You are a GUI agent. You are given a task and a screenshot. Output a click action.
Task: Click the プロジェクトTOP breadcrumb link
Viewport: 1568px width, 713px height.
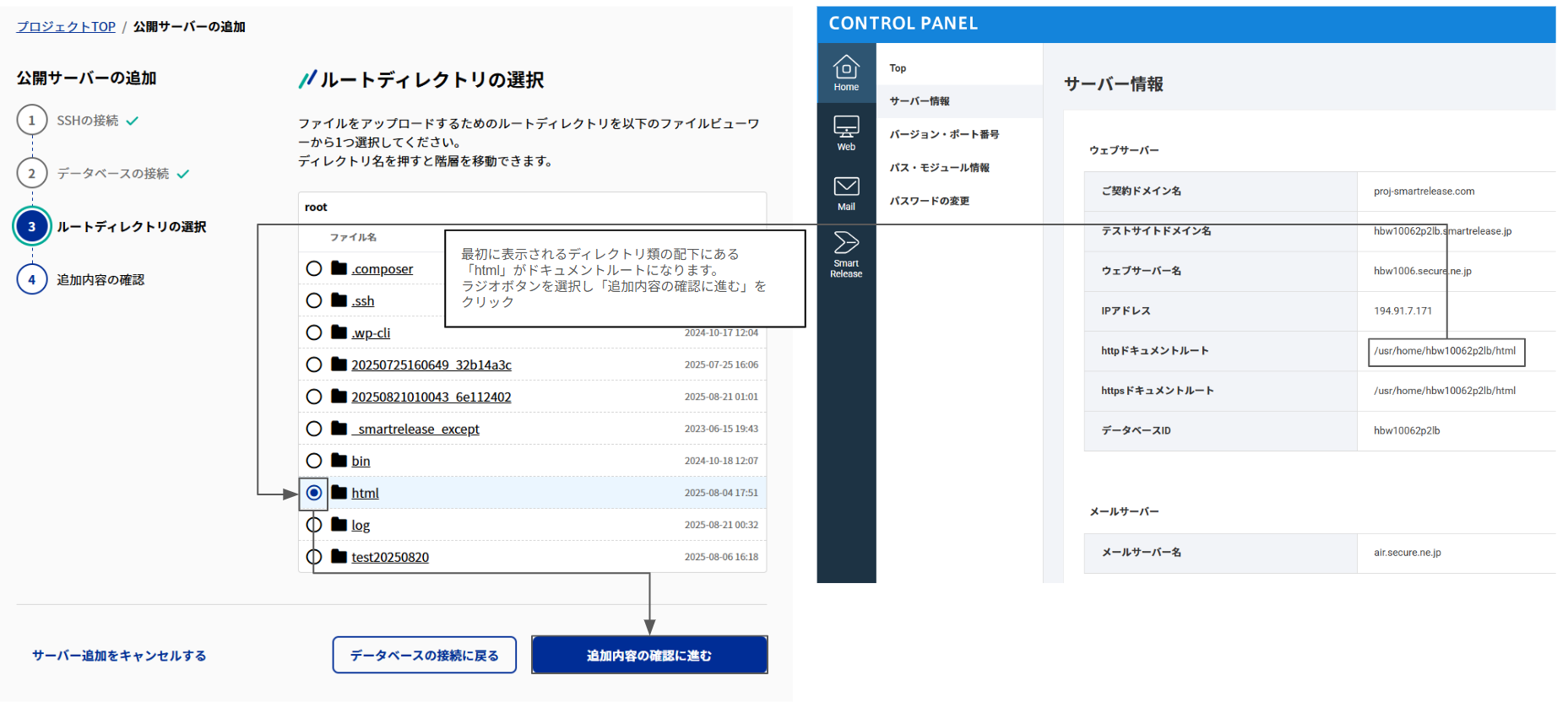click(x=66, y=27)
